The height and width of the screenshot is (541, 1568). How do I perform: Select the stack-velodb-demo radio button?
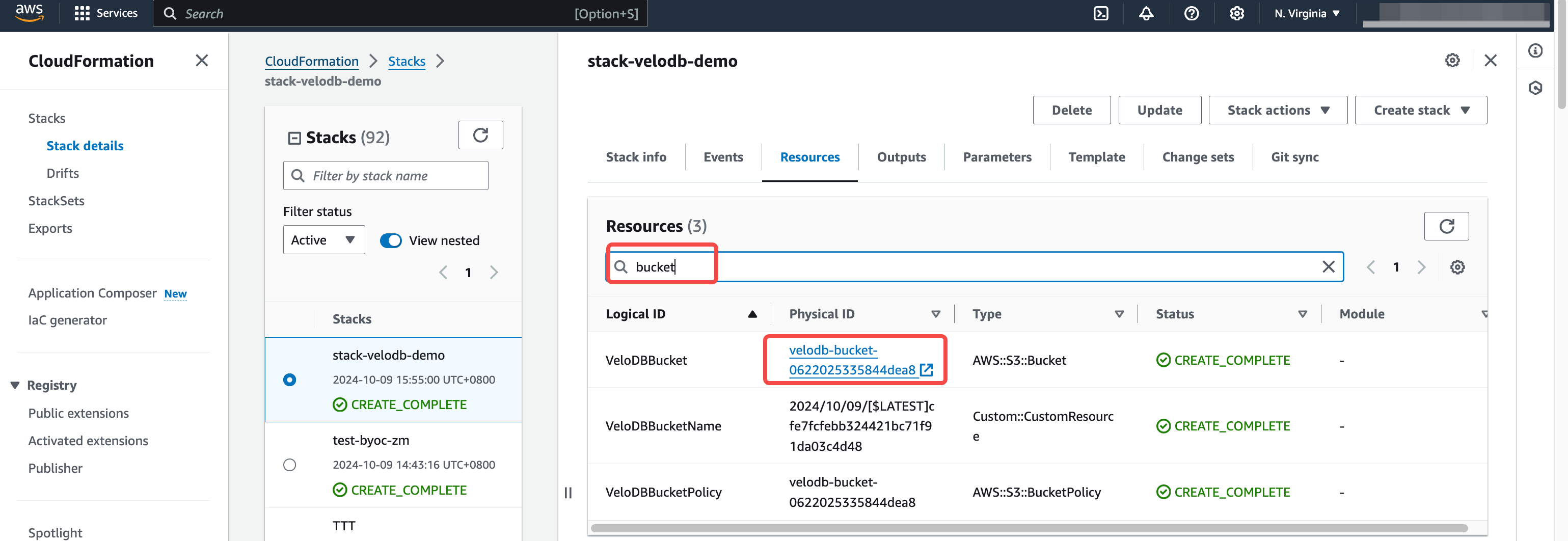tap(290, 380)
